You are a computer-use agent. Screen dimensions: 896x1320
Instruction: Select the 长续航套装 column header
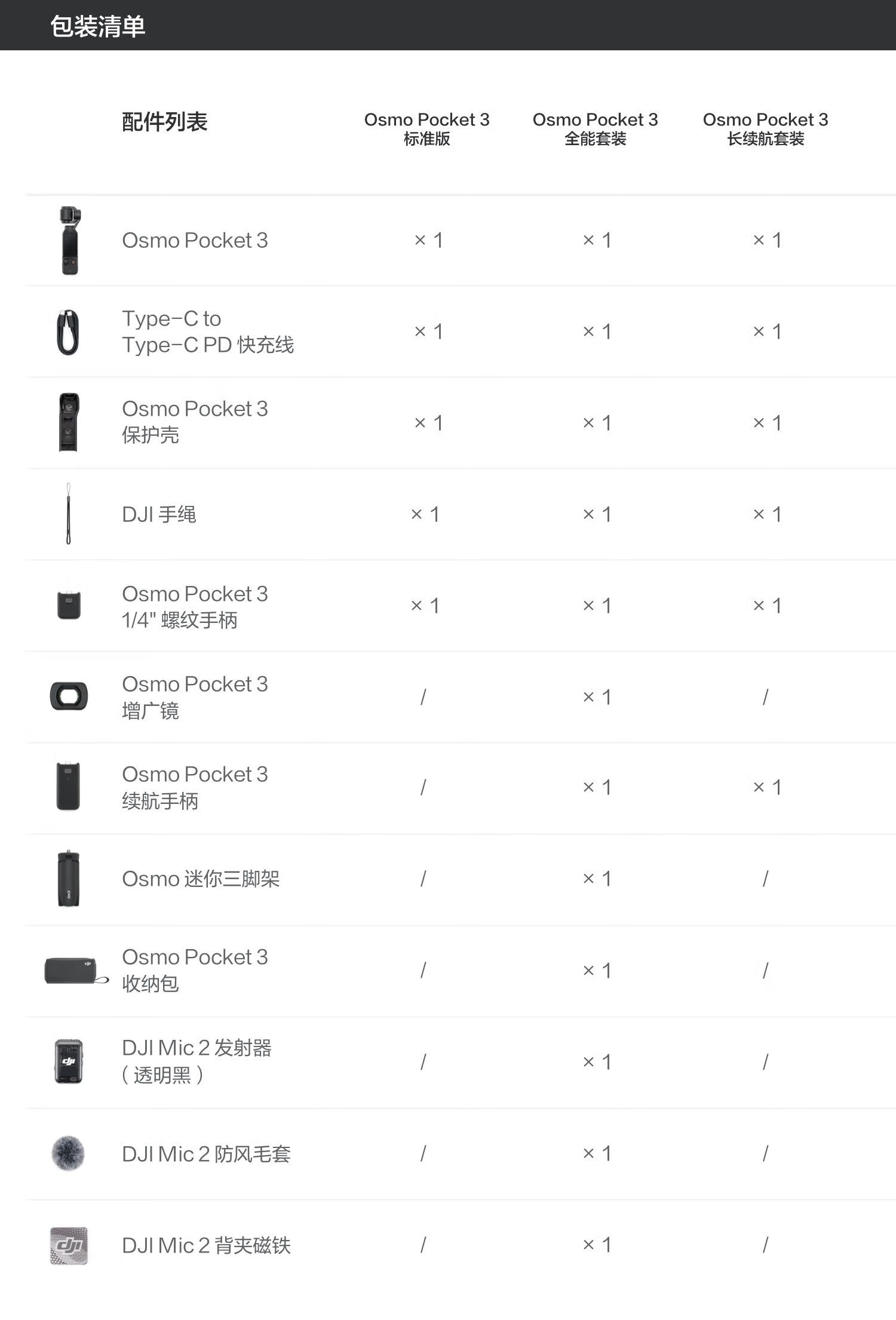pyautogui.click(x=765, y=128)
